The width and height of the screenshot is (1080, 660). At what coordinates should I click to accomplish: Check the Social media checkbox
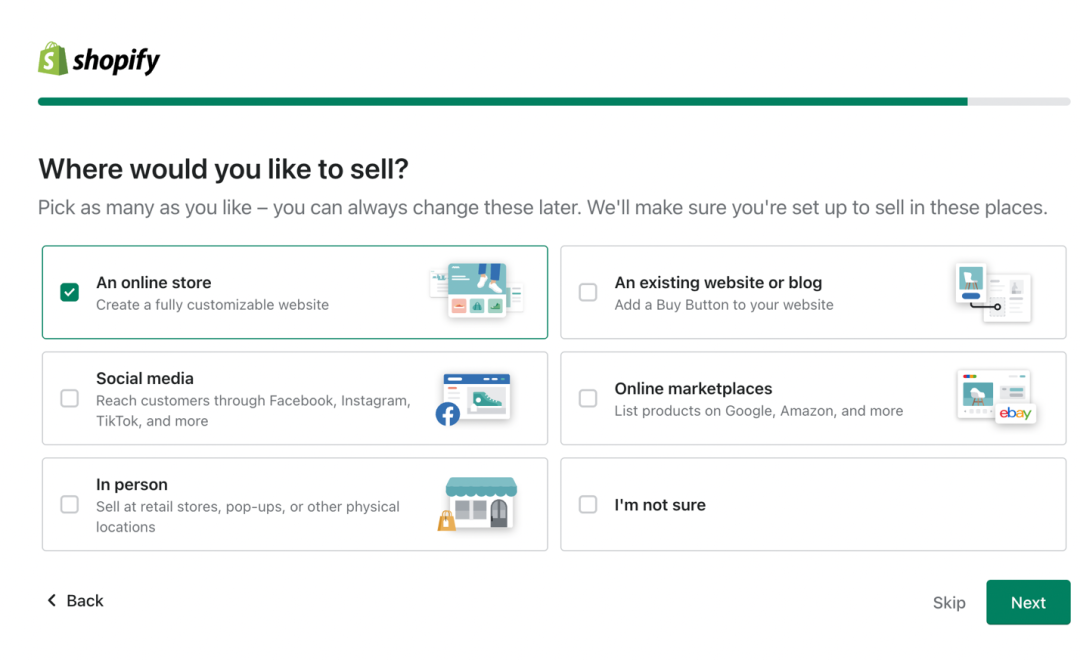click(x=69, y=398)
